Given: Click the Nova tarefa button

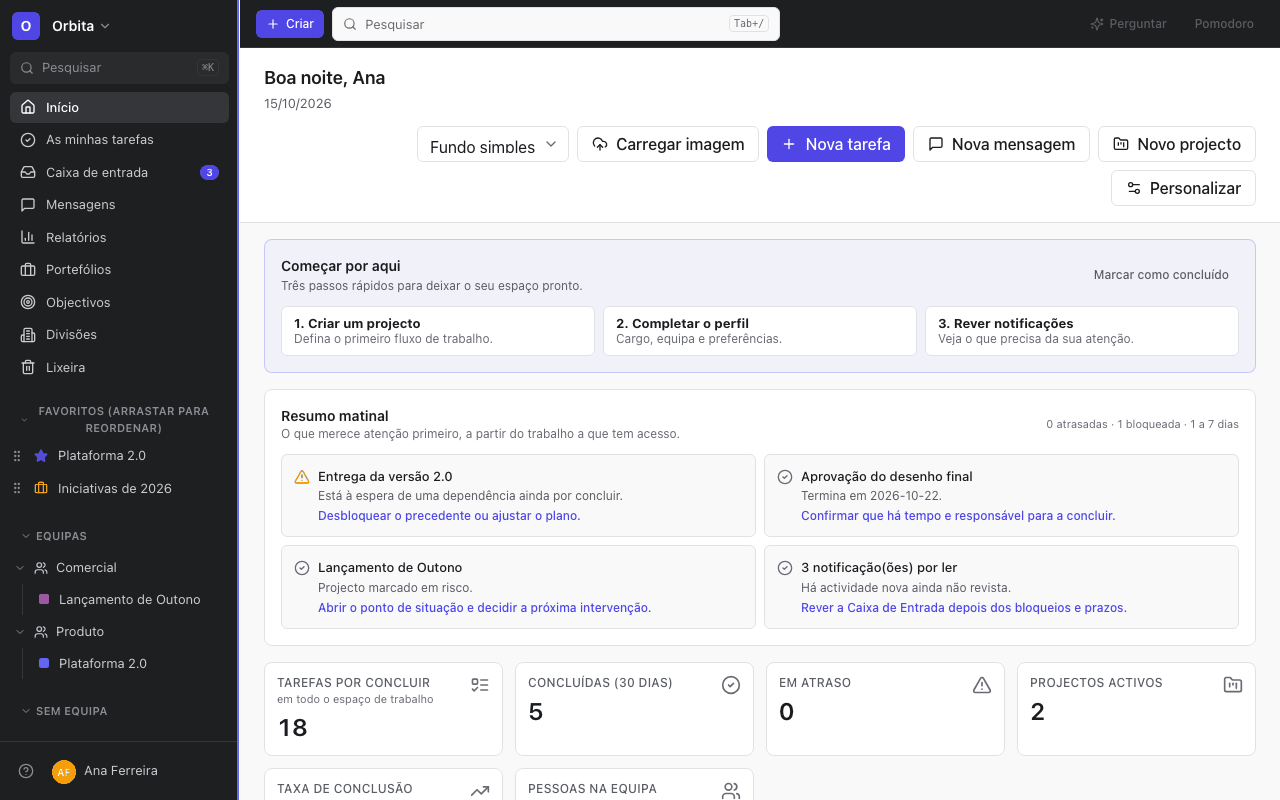Looking at the screenshot, I should (x=836, y=144).
